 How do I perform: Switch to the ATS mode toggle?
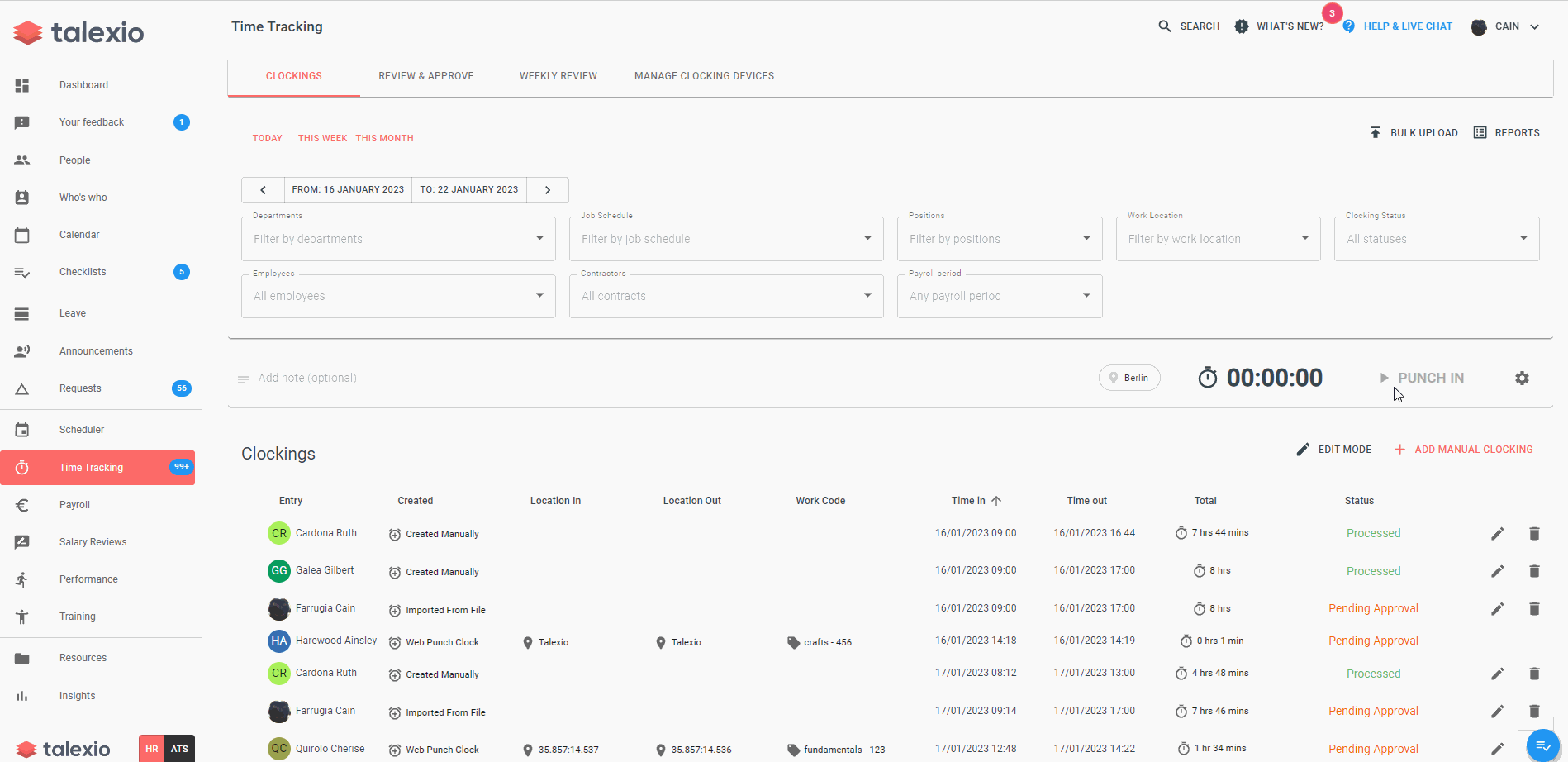pyautogui.click(x=179, y=748)
